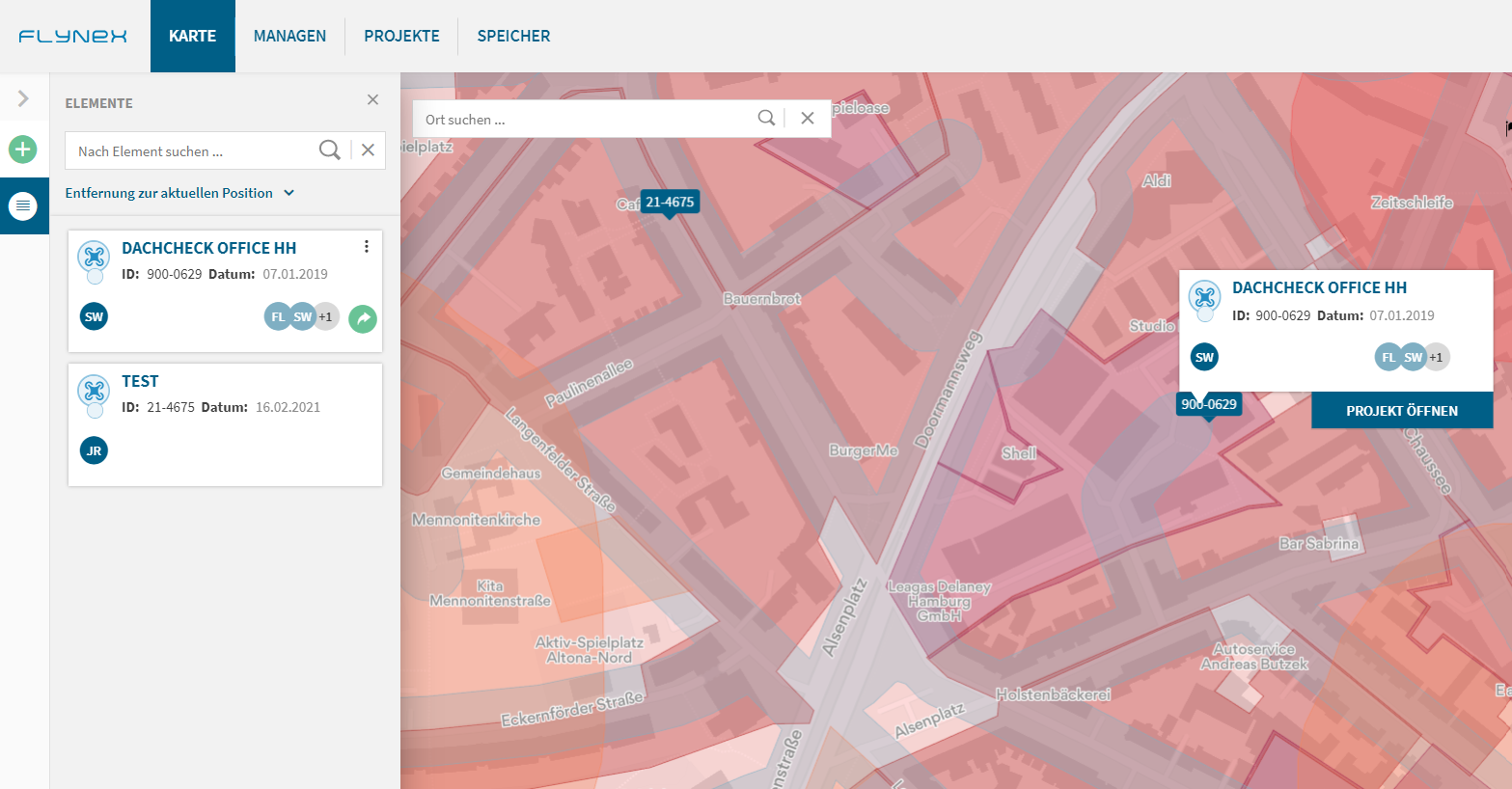Switch to the MANAGEN tab
Image resolution: width=1512 pixels, height=789 pixels.
(x=289, y=36)
